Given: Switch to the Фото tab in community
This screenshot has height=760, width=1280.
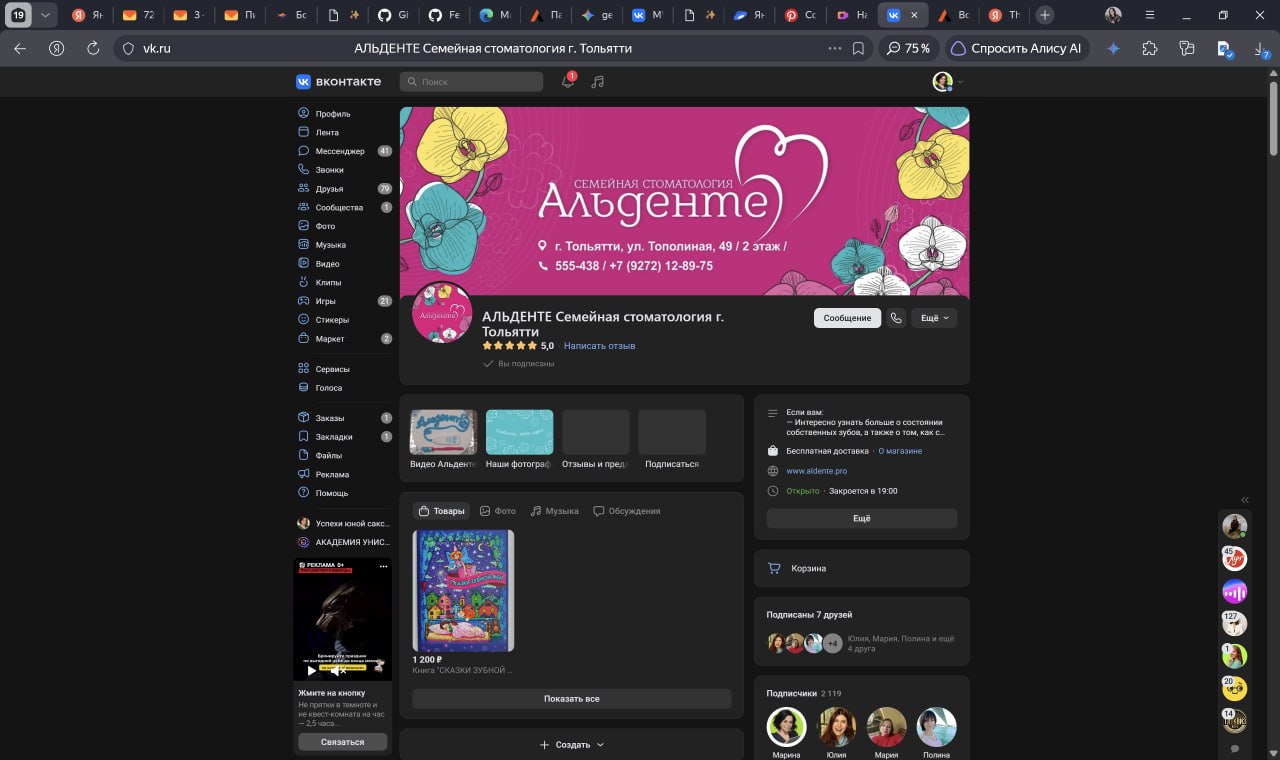Looking at the screenshot, I should coord(497,511).
